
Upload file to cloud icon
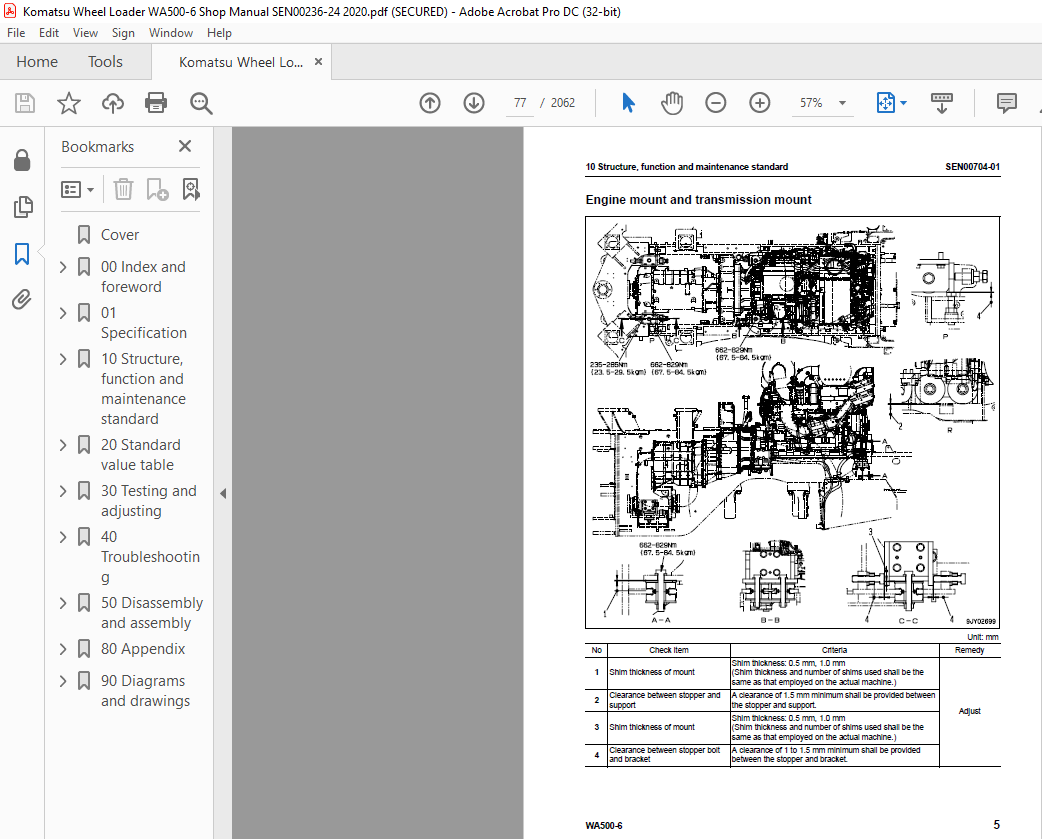pyautogui.click(x=113, y=103)
